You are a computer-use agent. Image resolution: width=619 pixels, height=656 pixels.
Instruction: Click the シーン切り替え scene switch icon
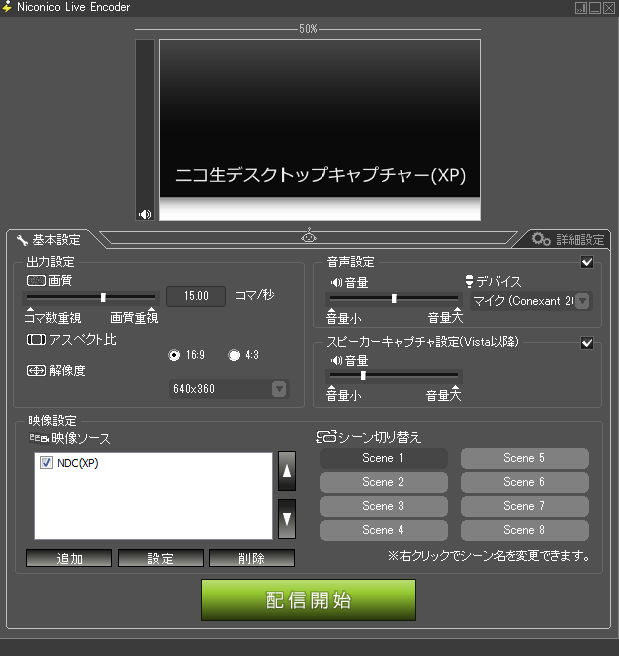click(x=326, y=437)
